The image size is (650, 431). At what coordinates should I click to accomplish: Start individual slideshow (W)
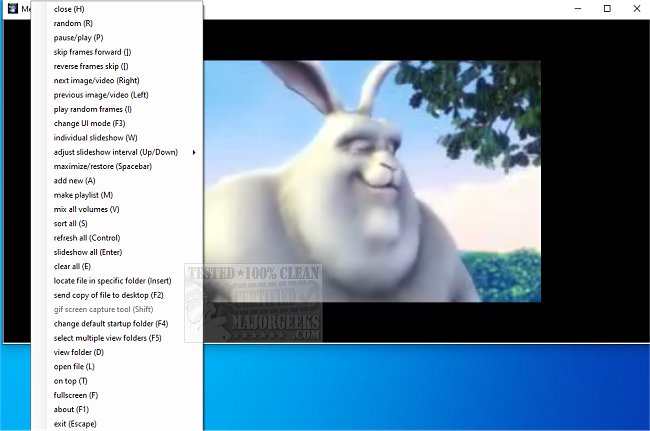(95, 137)
